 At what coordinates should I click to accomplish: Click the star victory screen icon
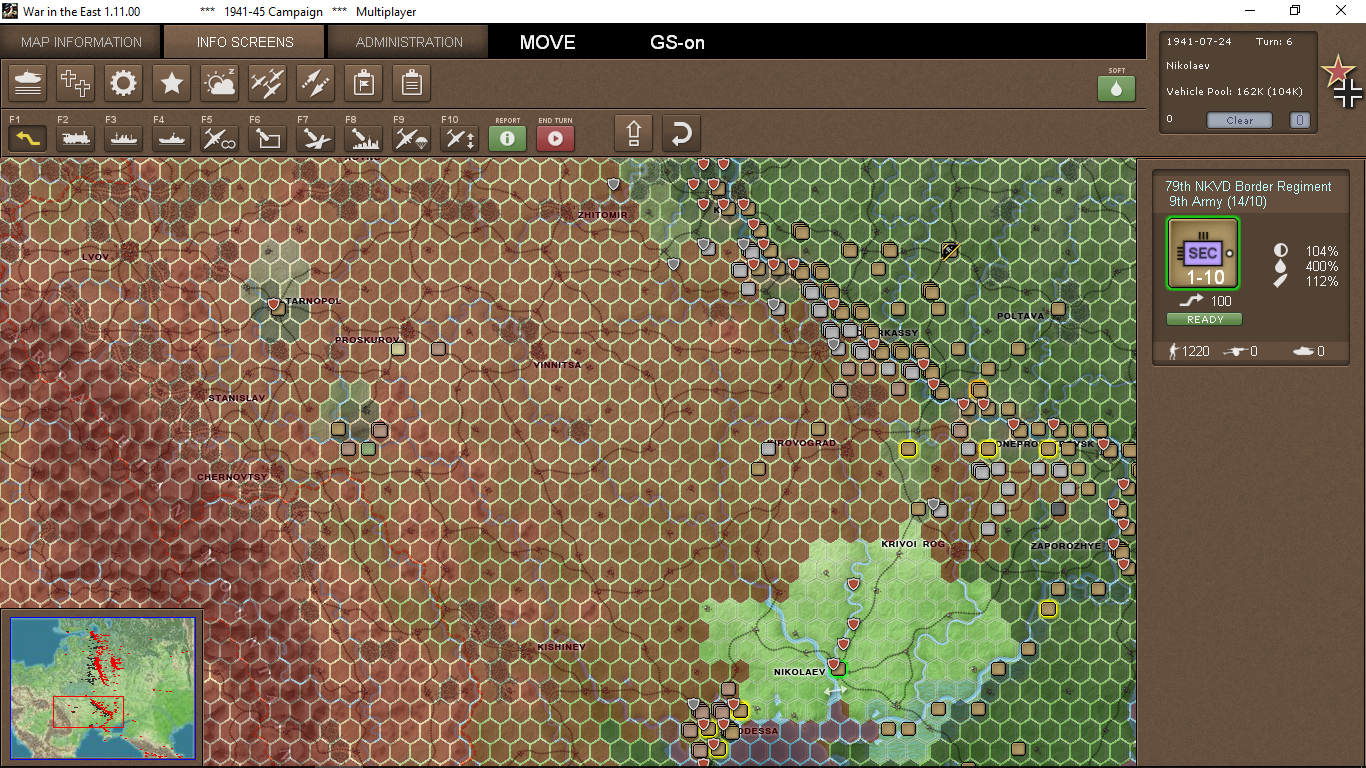click(172, 82)
